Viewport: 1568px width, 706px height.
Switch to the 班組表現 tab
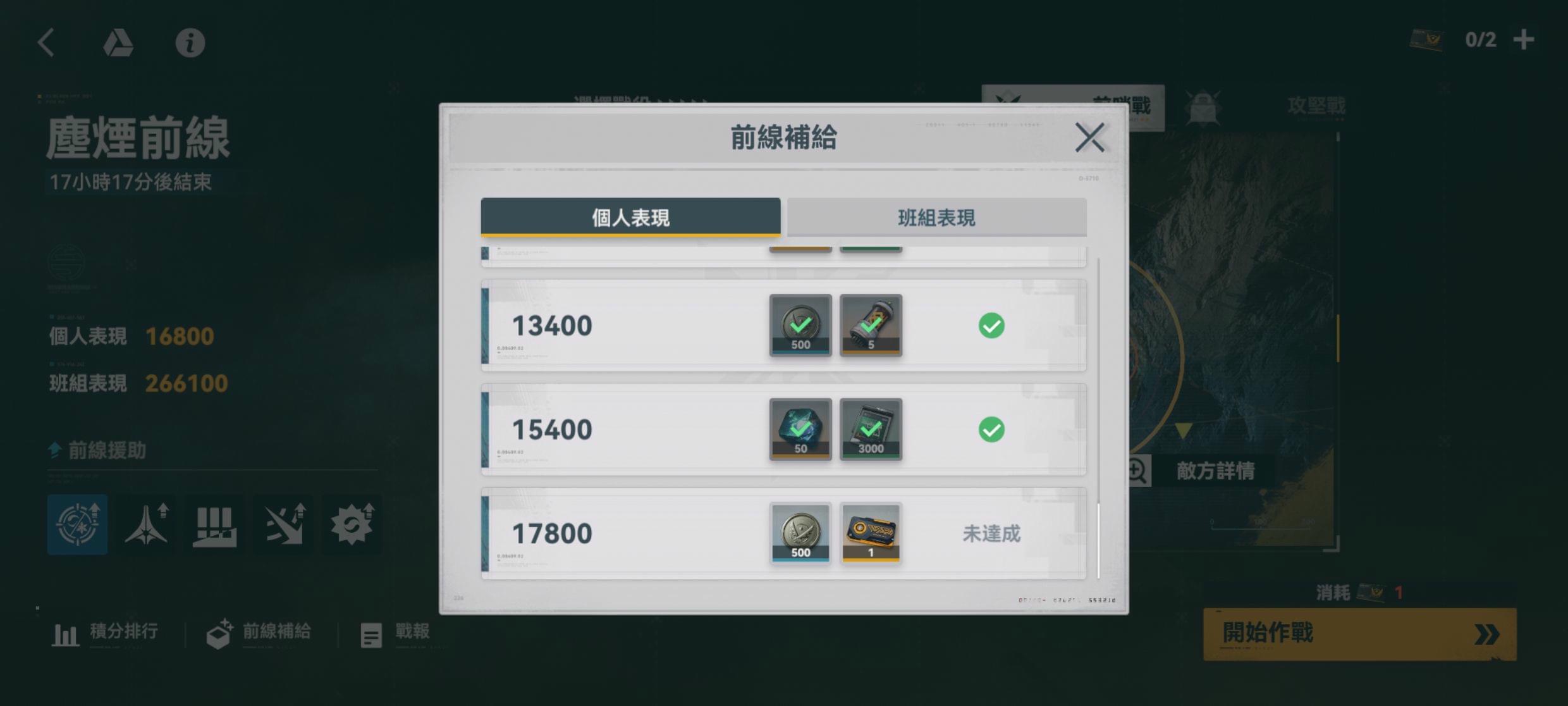click(x=936, y=218)
